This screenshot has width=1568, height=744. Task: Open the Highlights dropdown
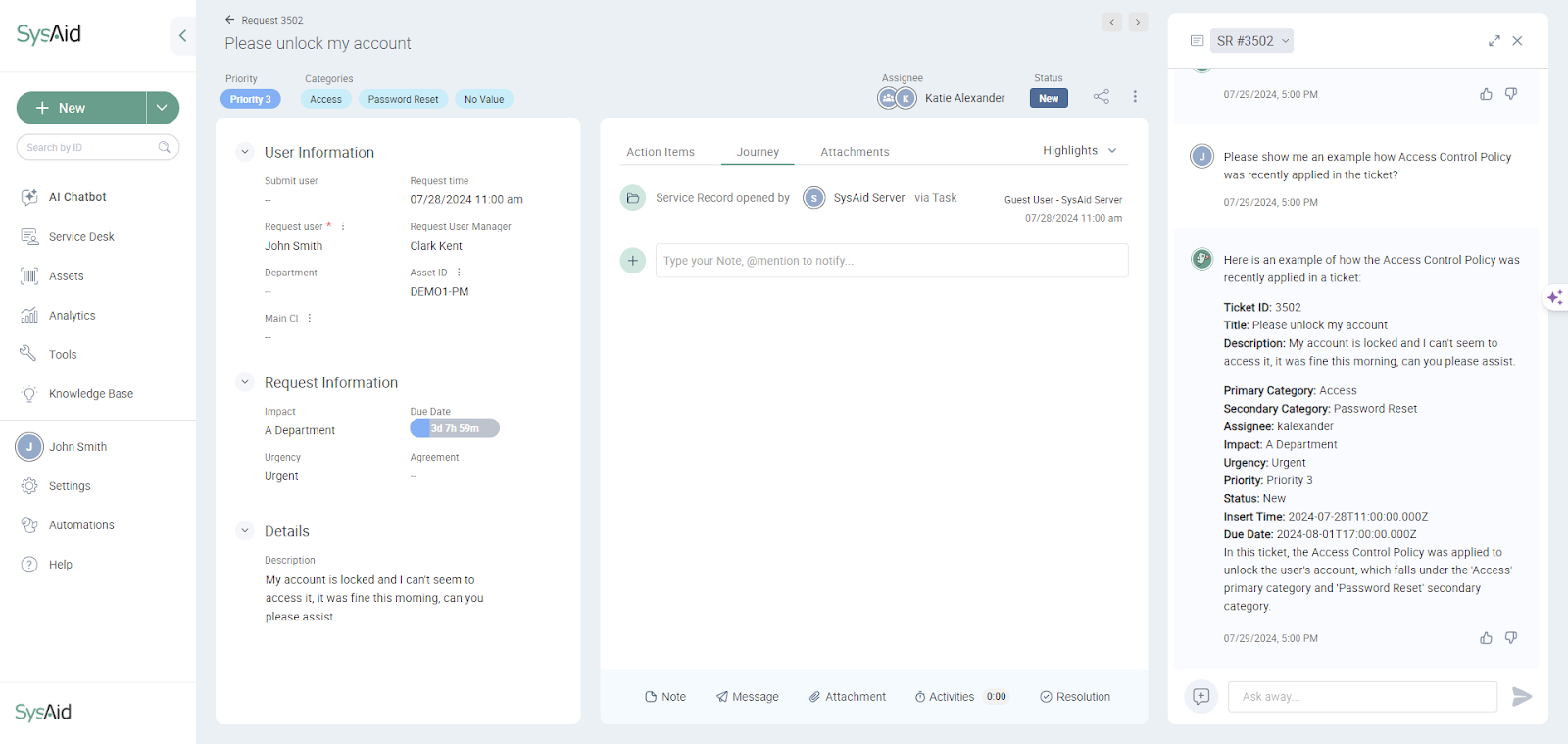(x=1079, y=151)
